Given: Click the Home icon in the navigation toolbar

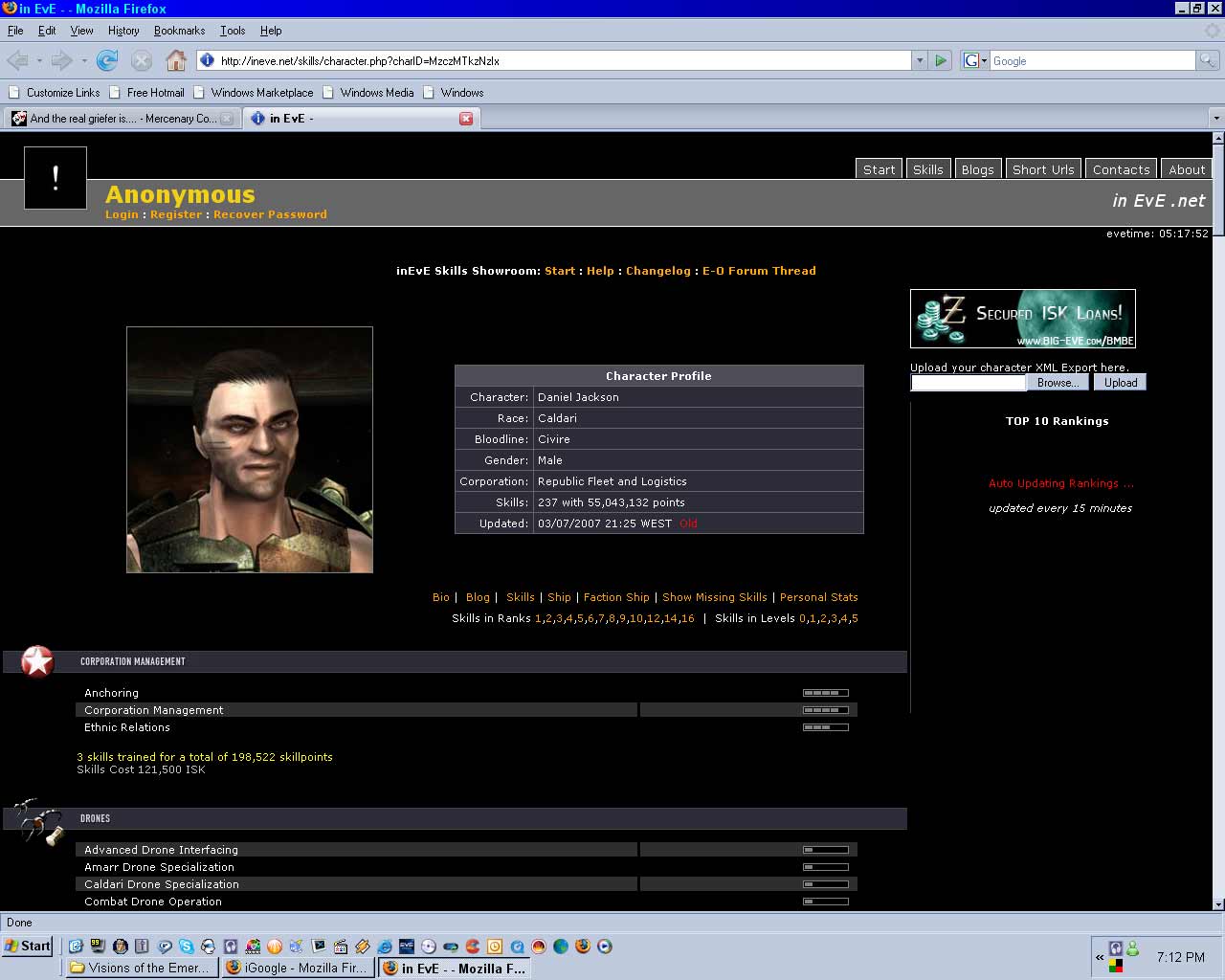Looking at the screenshot, I should (176, 60).
